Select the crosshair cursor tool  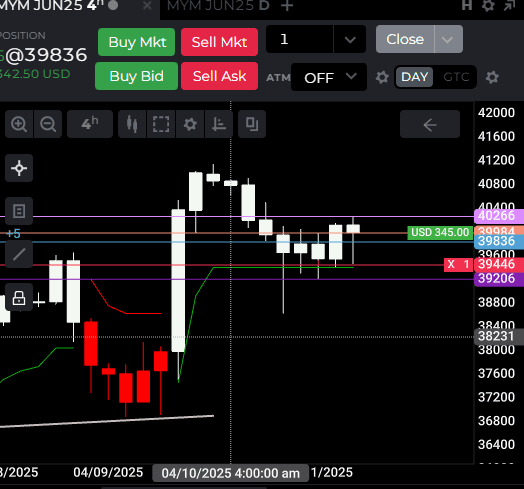tap(19, 168)
